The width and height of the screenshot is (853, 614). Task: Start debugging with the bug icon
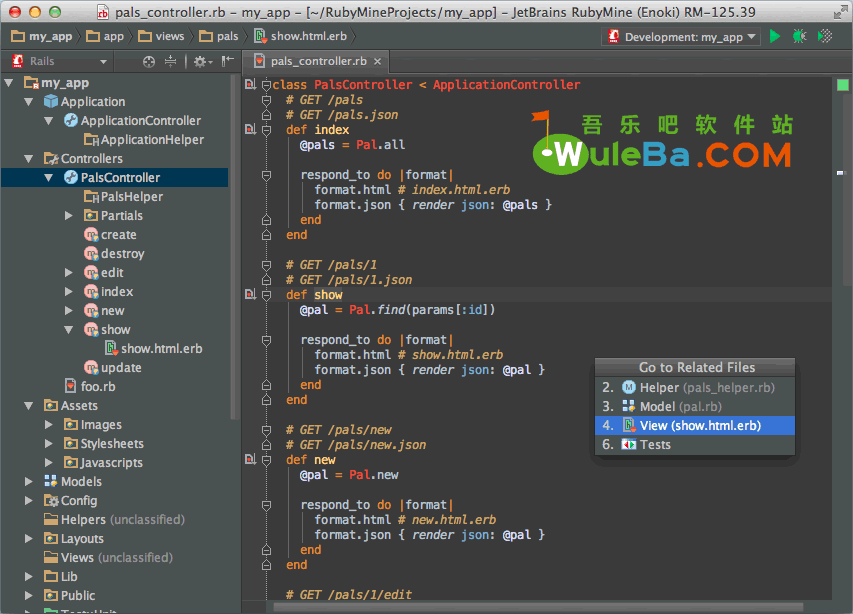click(800, 36)
